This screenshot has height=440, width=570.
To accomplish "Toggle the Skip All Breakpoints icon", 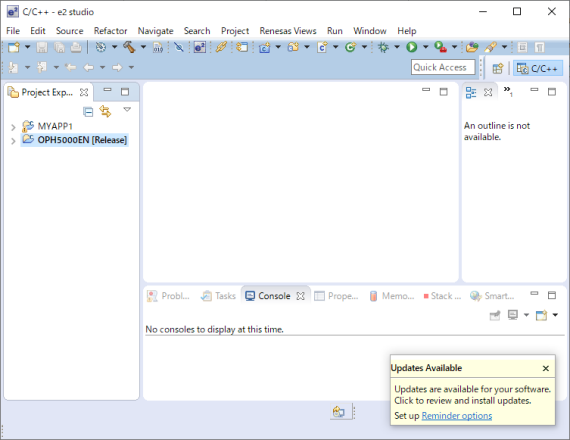I will pyautogui.click(x=178, y=47).
